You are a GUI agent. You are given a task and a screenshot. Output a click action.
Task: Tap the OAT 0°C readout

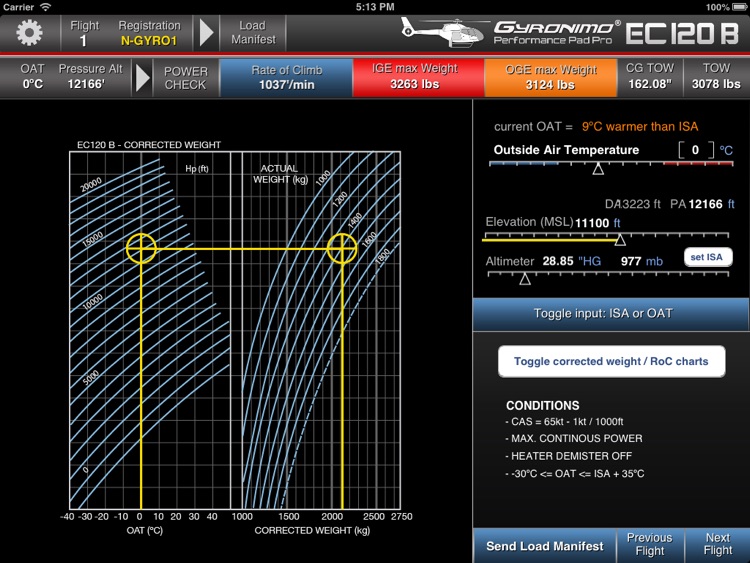[32, 77]
